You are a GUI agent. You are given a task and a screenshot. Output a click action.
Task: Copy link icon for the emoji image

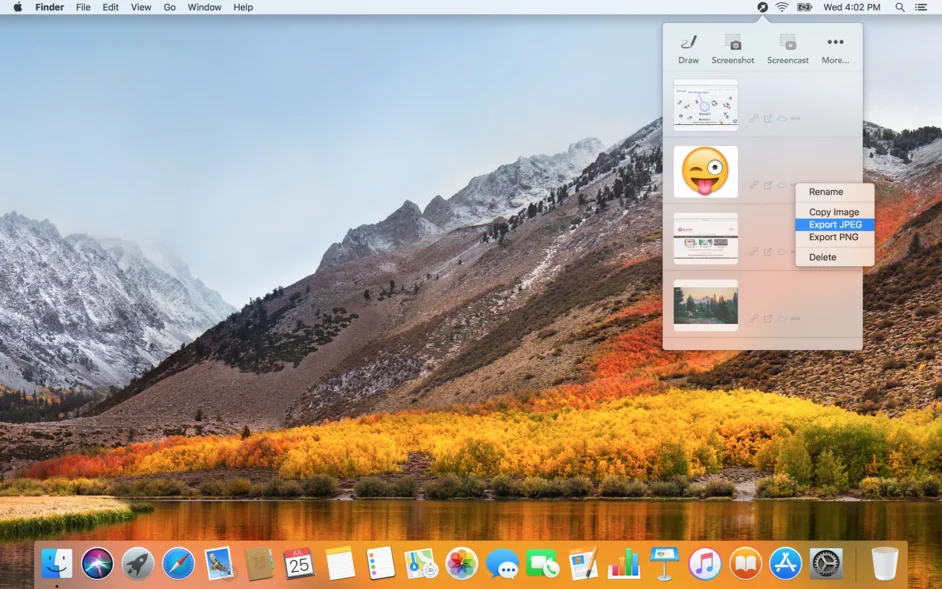pyautogui.click(x=754, y=185)
